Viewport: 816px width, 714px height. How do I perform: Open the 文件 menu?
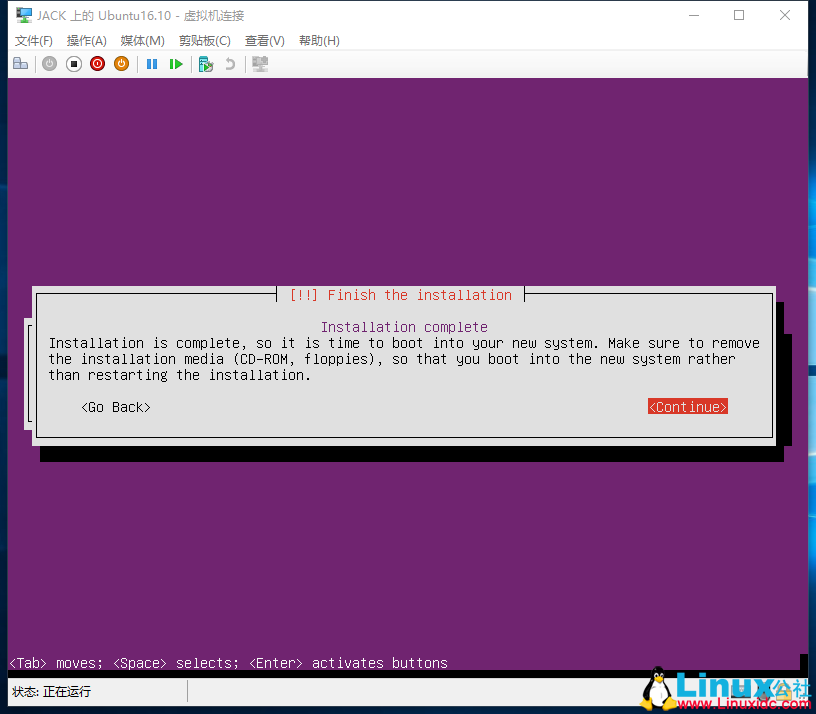(x=33, y=40)
